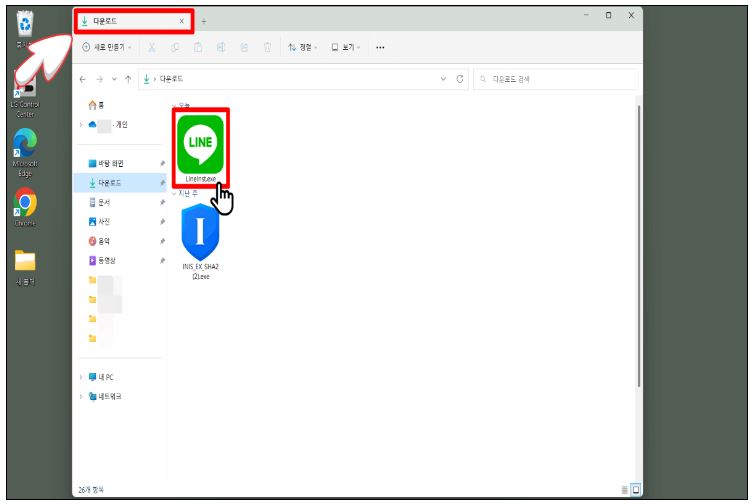This screenshot has width=753, height=504.
Task: Open the 보기 view dropdown
Action: (x=345, y=47)
